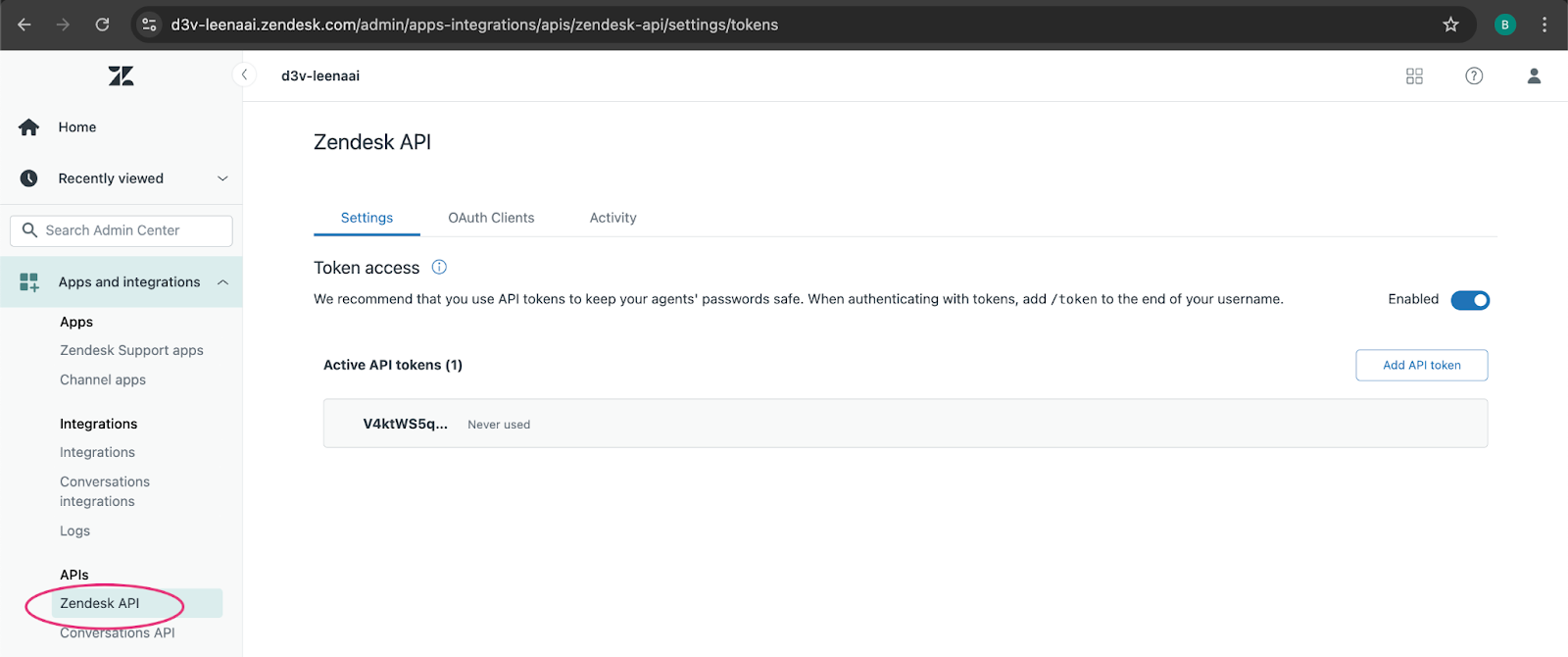Open Home in sidebar
1568x657 pixels.
point(77,127)
